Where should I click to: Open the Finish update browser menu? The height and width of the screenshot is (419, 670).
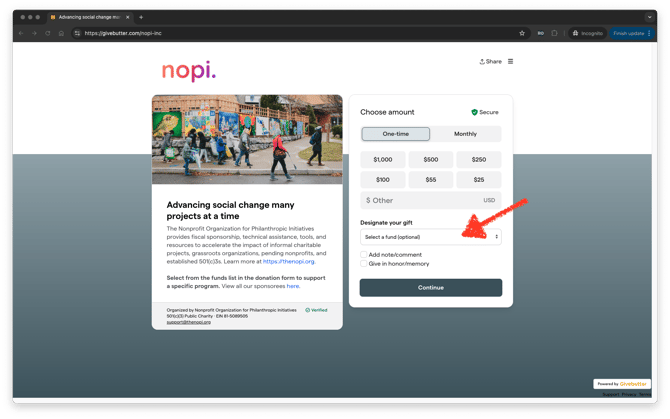(632, 33)
